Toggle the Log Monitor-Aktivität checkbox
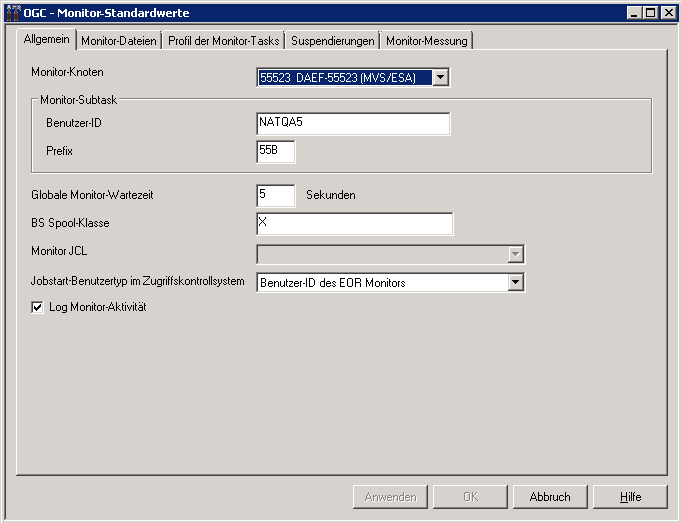681x523 pixels. click(x=37, y=308)
